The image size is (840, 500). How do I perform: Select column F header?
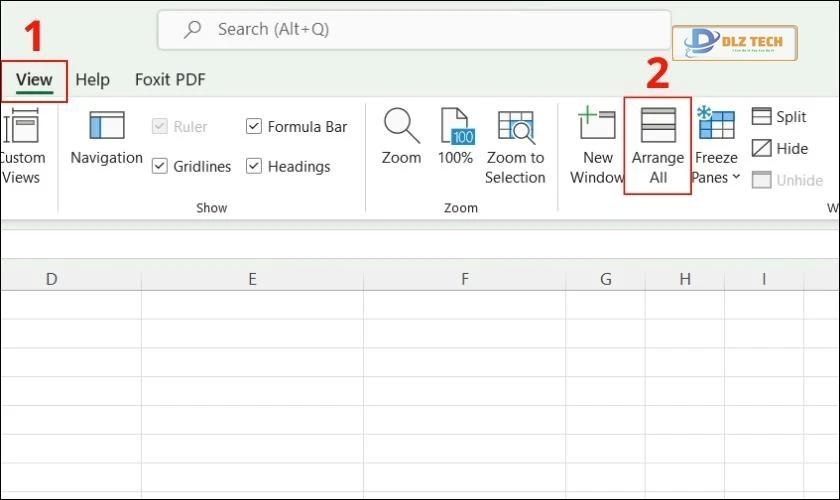464,279
